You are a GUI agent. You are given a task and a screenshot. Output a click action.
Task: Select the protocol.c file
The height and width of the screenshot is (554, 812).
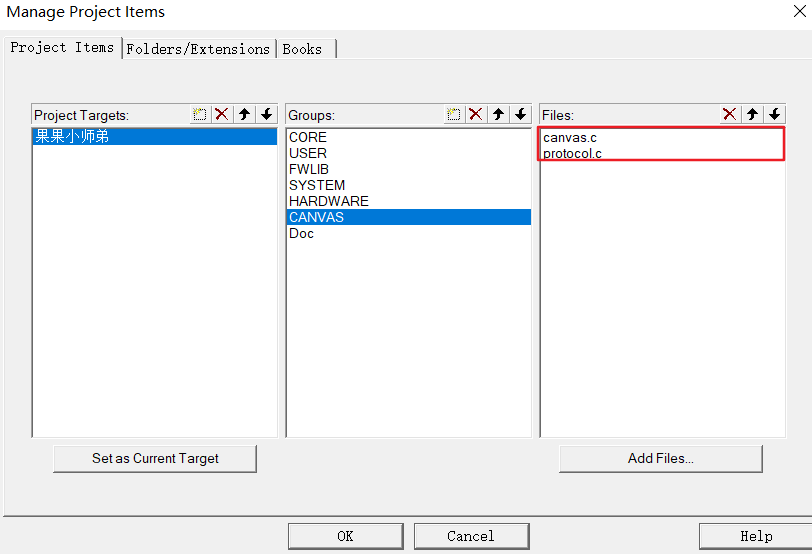(662, 154)
